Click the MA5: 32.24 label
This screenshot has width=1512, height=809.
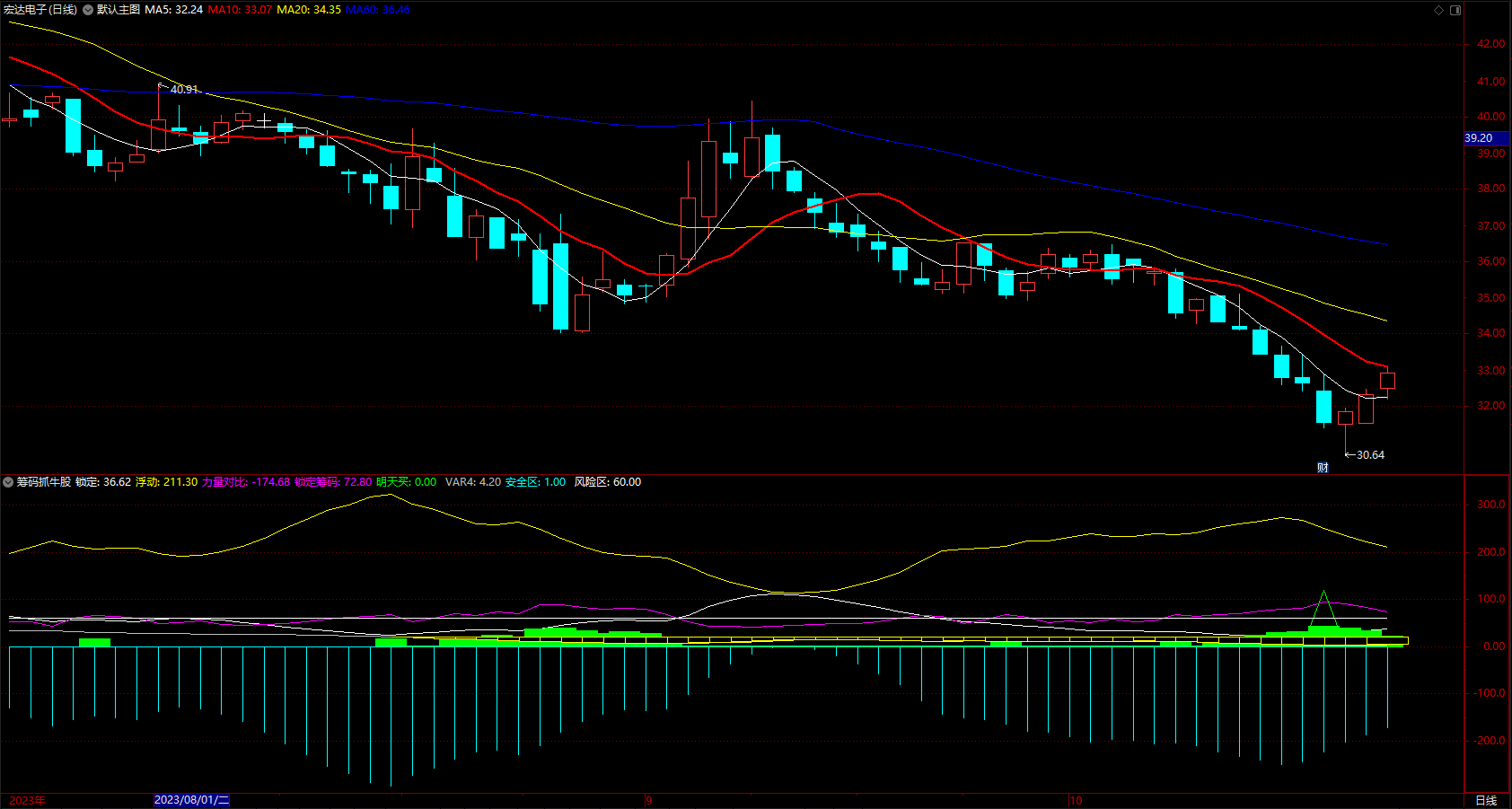point(174,10)
